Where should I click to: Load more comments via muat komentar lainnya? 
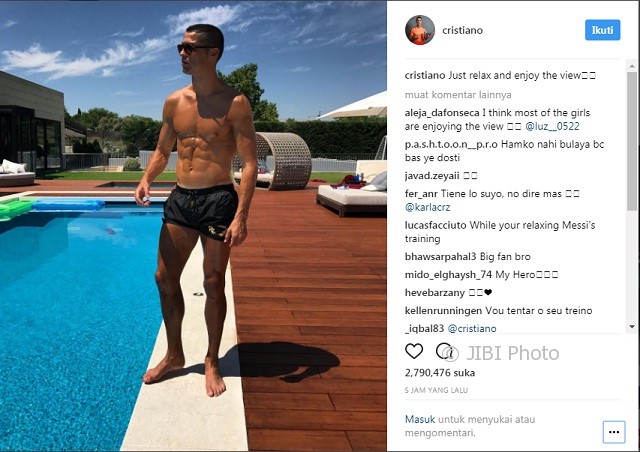[x=458, y=95]
